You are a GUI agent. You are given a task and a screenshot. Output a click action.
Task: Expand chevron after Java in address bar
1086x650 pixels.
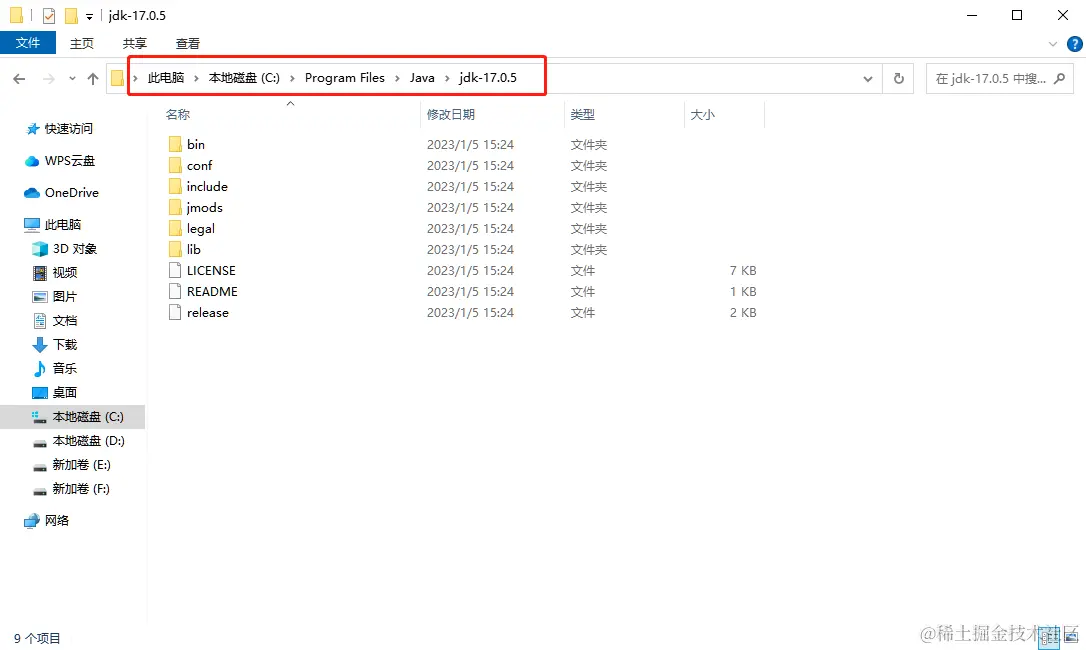447,78
